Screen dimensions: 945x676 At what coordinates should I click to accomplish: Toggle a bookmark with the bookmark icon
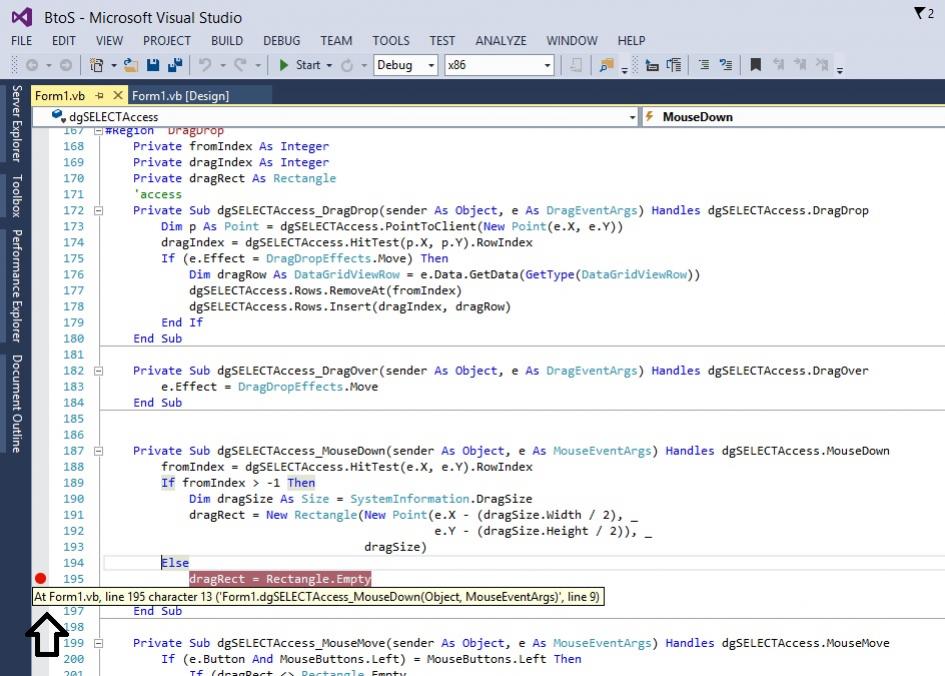755,65
